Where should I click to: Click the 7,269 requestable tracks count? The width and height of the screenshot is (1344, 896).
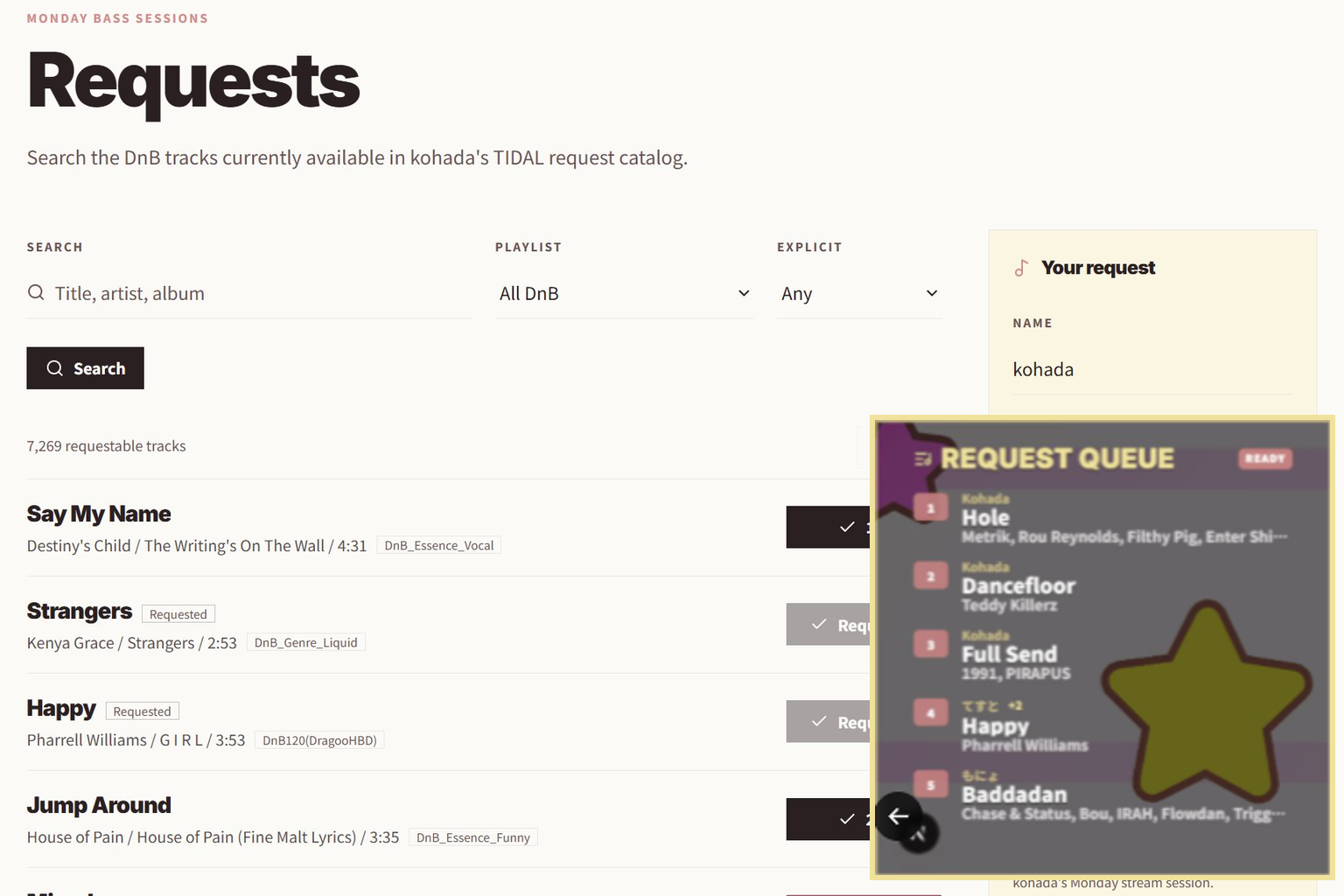pyautogui.click(x=106, y=446)
